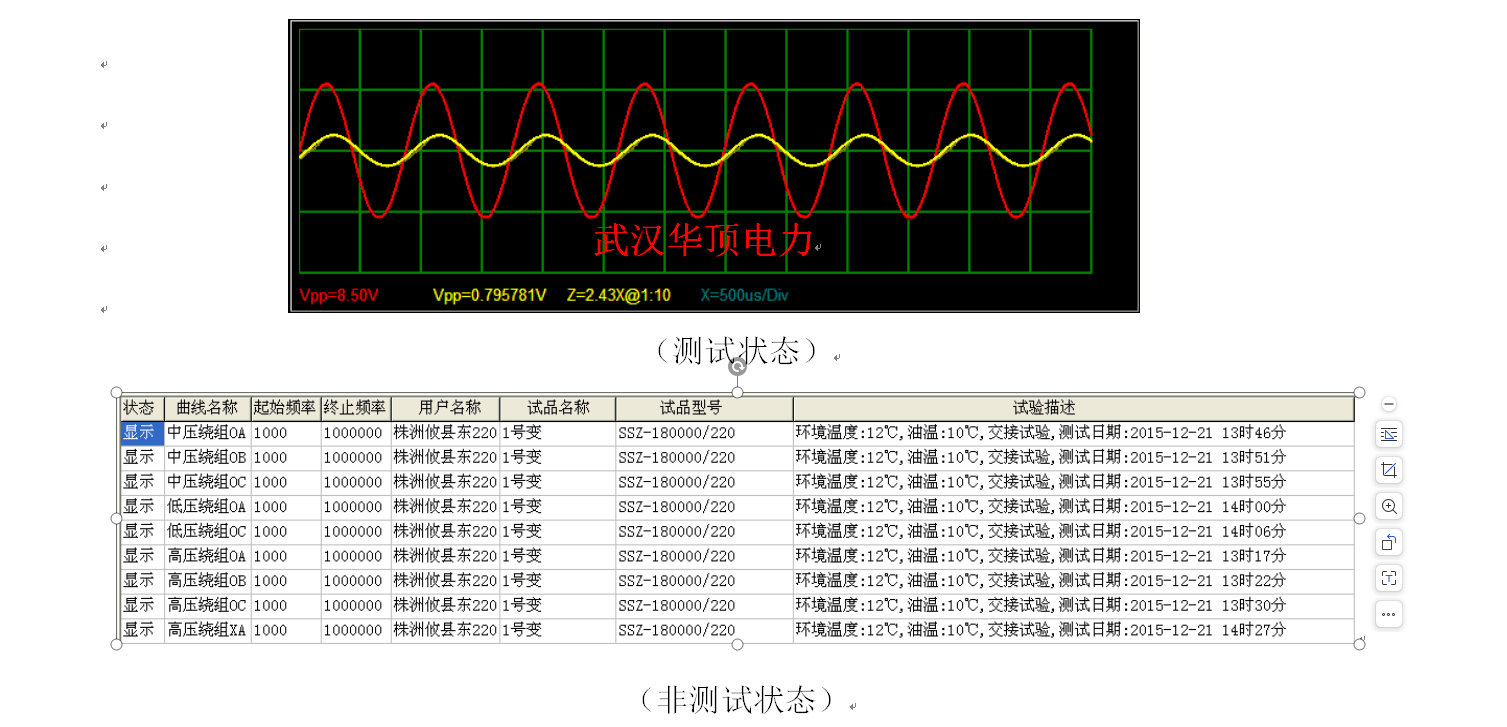Select the 中压绕组OA curve name cell
Screen dimensions: 1507x727
(x=207, y=433)
